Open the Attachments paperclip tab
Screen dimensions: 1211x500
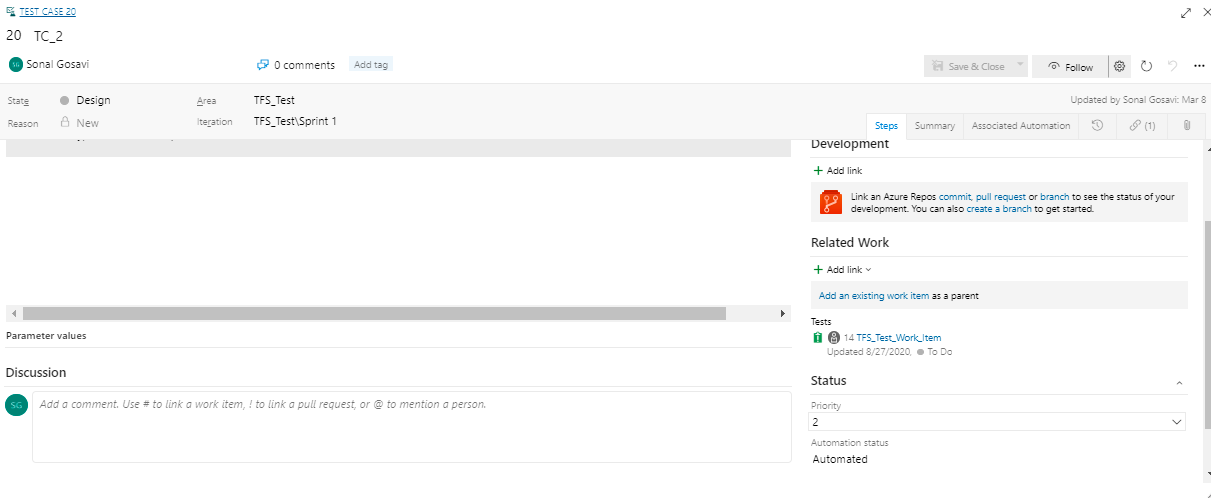coord(1186,126)
